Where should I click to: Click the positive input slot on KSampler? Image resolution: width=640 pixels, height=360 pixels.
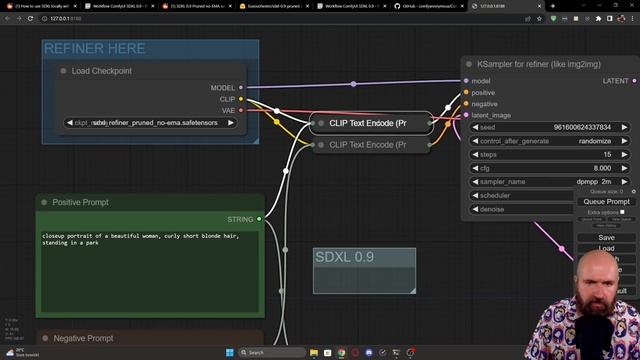pyautogui.click(x=466, y=93)
